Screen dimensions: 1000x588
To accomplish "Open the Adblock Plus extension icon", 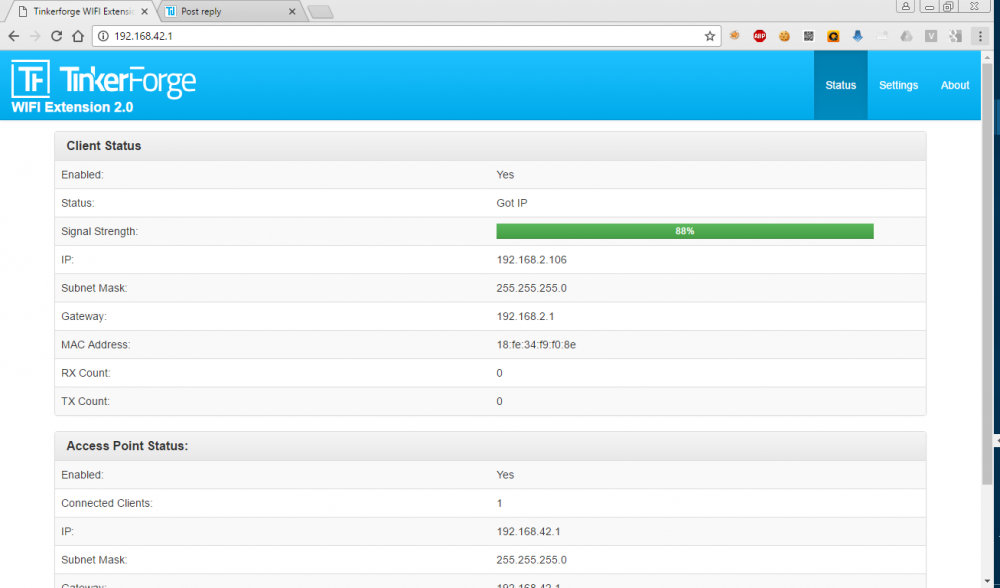I will click(x=759, y=36).
